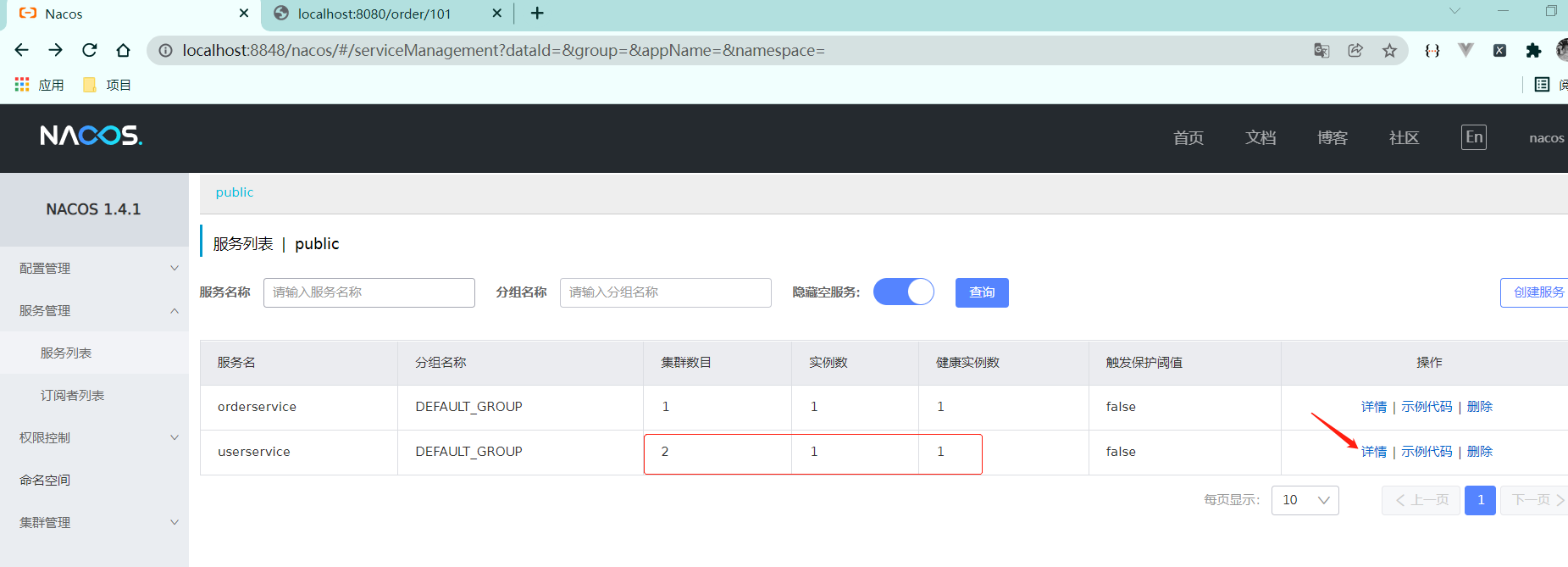Image resolution: width=1568 pixels, height=567 pixels.
Task: Collapse the 服务管理 sidebar menu
Action: pos(94,310)
